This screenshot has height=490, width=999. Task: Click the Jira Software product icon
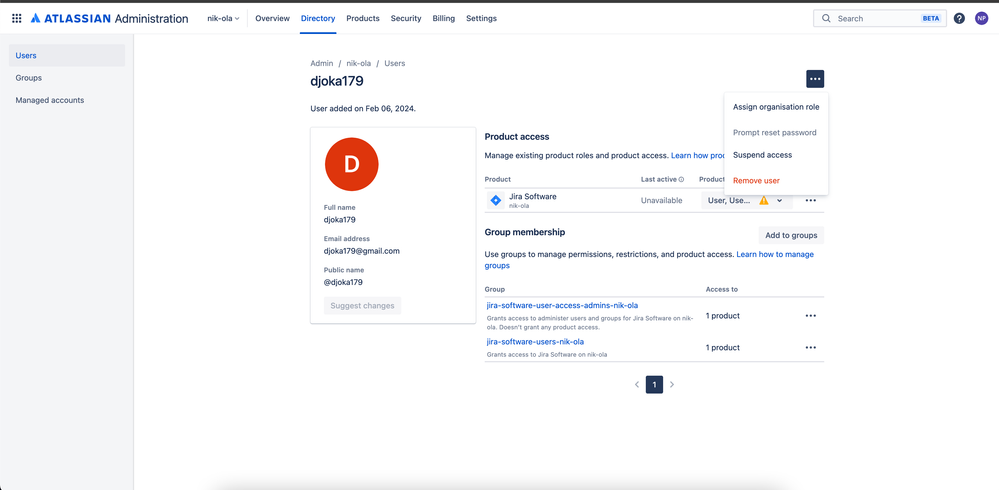496,201
